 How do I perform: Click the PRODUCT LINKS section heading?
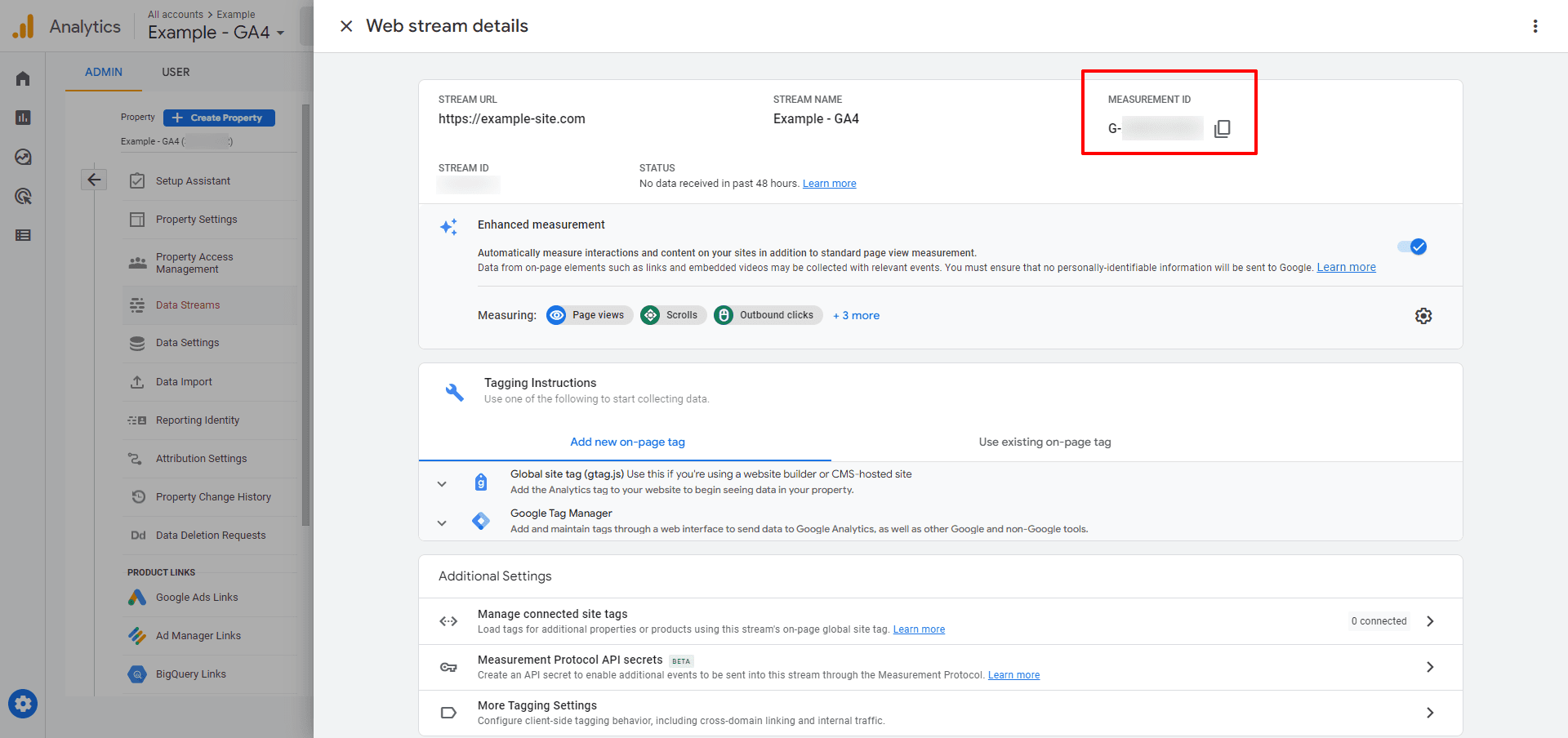tap(161, 572)
